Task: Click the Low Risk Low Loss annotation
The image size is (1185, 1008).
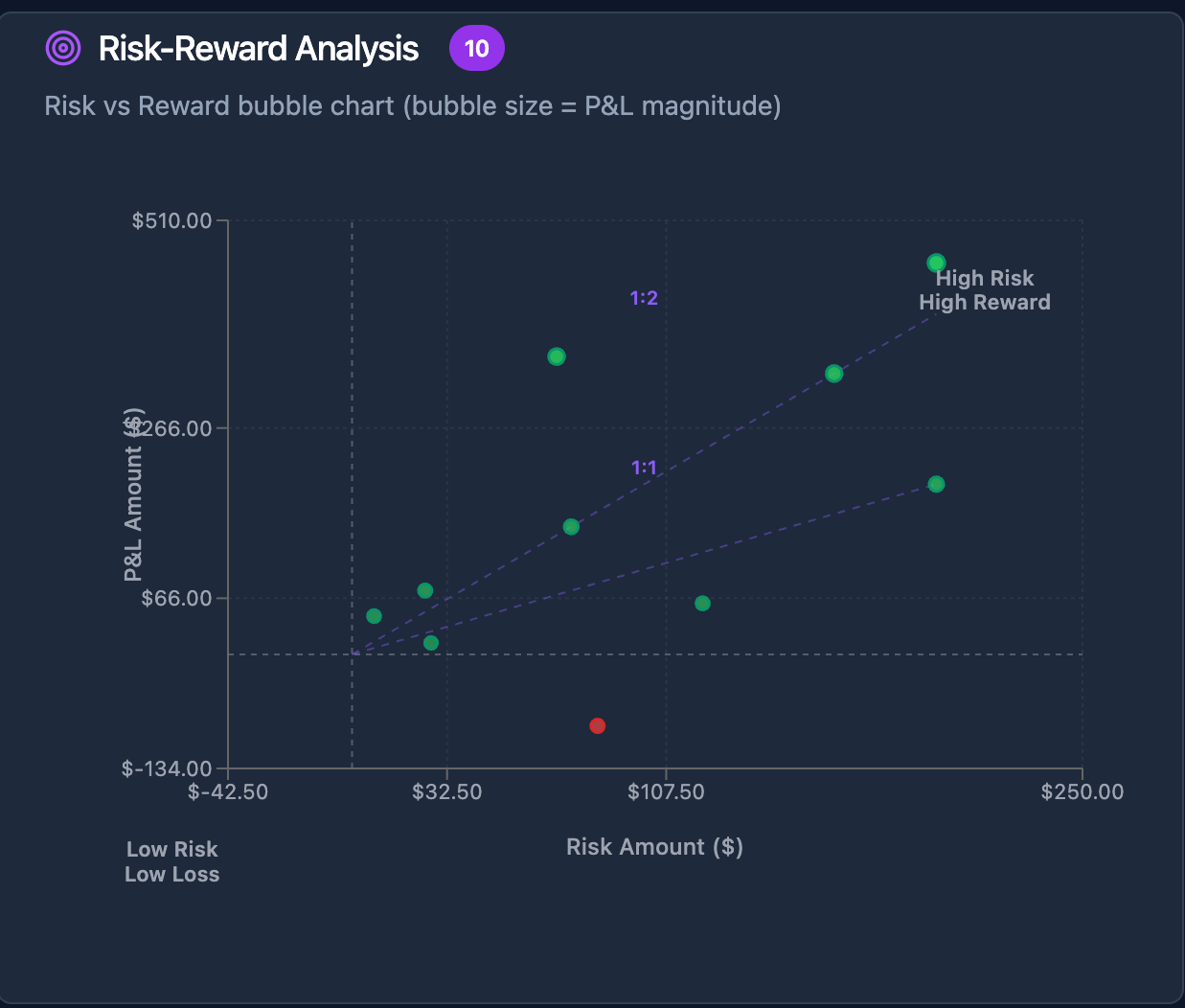Action: pyautogui.click(x=172, y=861)
